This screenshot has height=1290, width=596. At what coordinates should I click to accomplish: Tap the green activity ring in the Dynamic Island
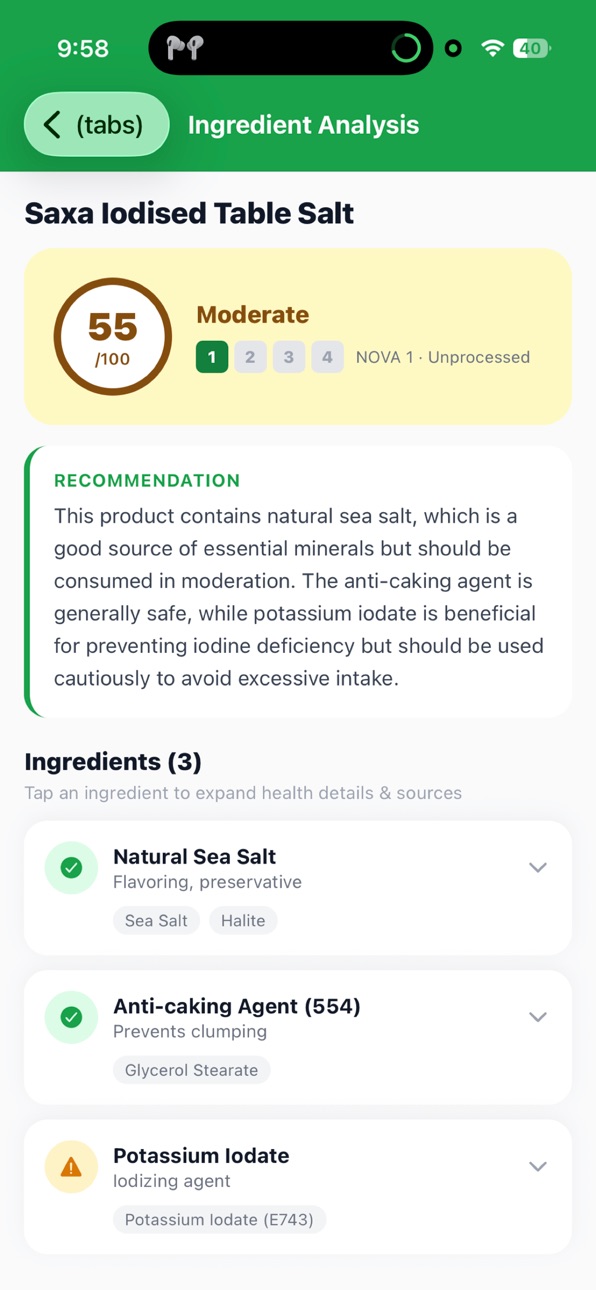406,48
